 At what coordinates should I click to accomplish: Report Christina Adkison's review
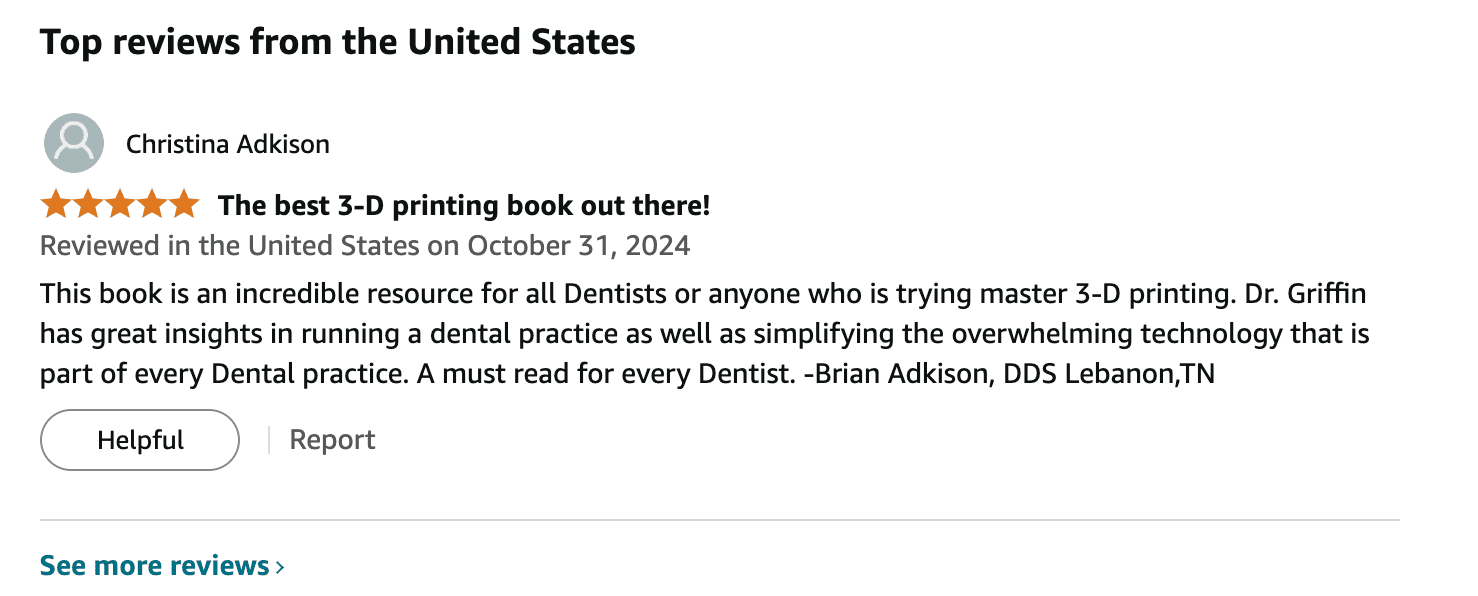pos(332,440)
